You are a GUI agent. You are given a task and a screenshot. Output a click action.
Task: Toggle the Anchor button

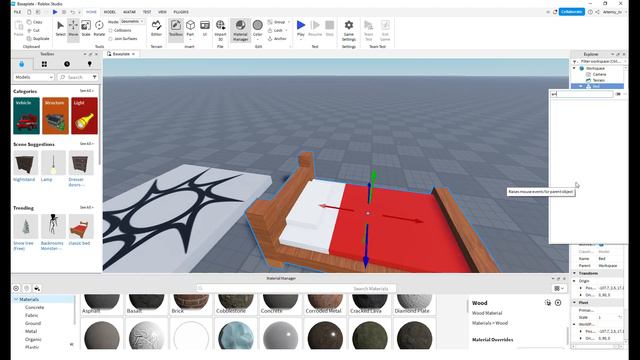pos(277,38)
